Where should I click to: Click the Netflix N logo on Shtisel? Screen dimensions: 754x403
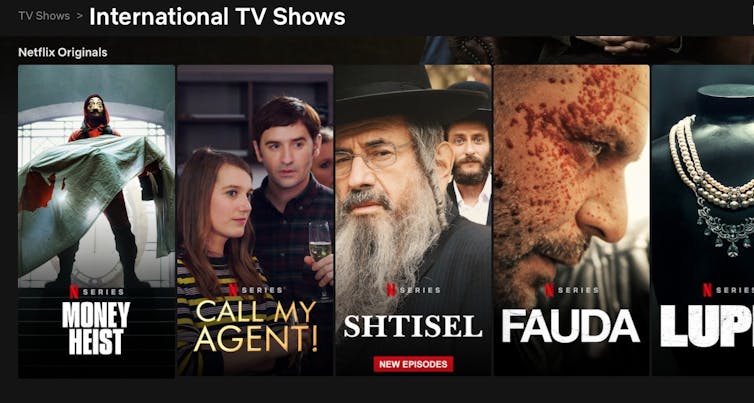(391, 290)
